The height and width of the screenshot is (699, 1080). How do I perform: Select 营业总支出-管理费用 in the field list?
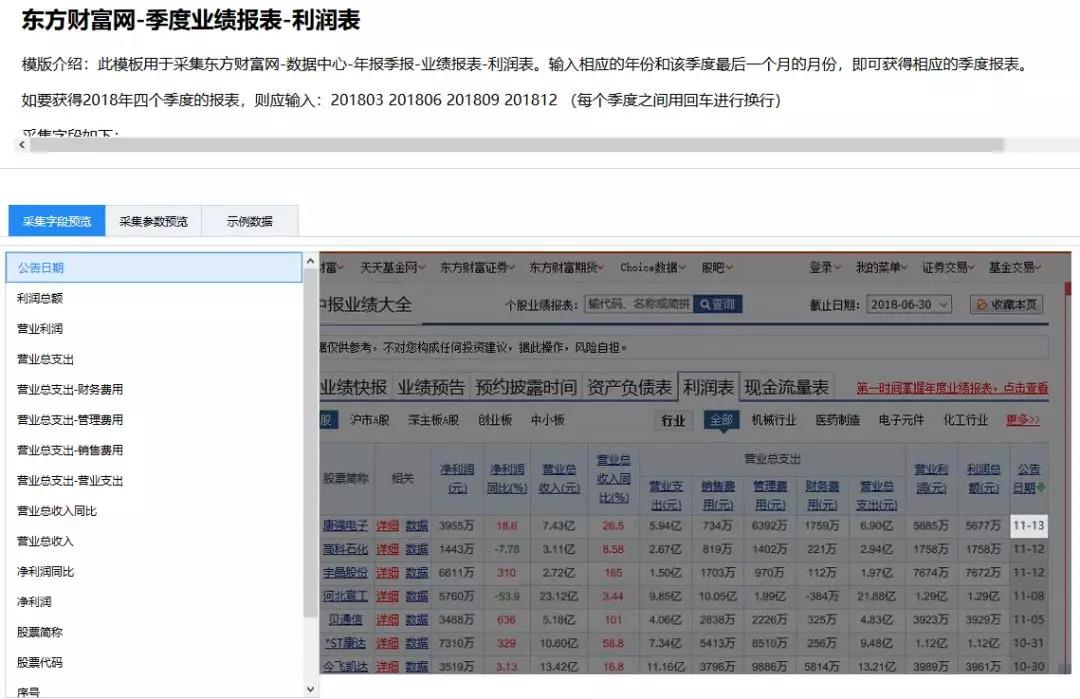coord(154,419)
